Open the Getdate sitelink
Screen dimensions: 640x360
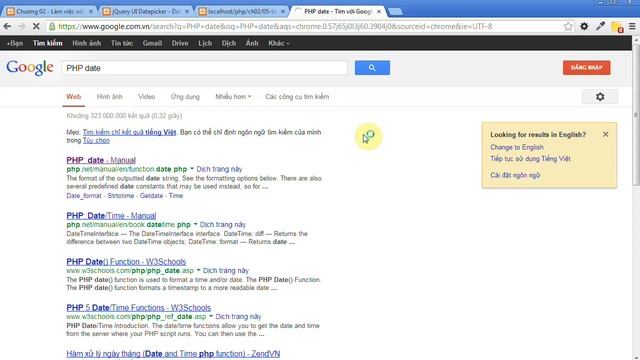151,196
